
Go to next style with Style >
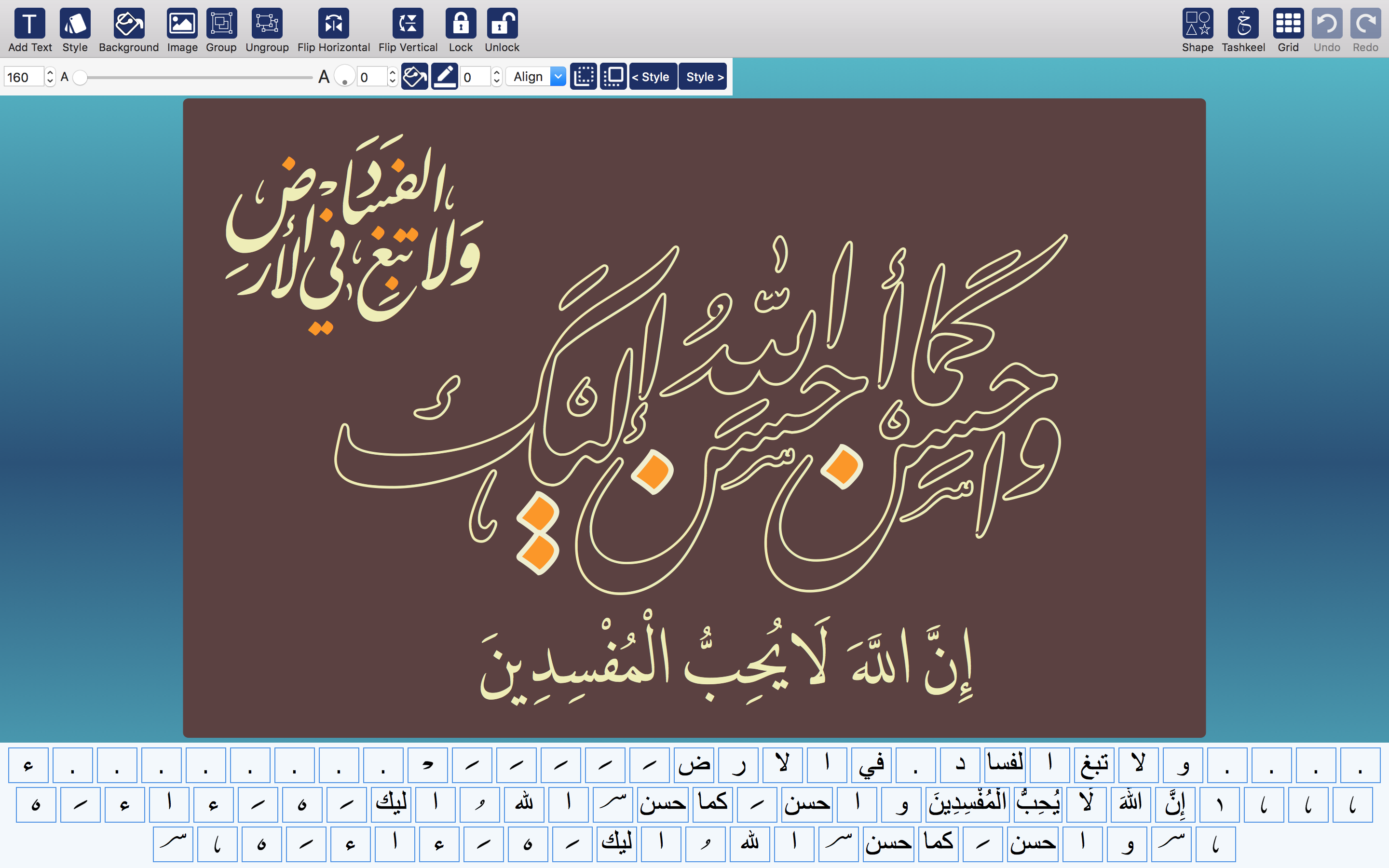703,76
